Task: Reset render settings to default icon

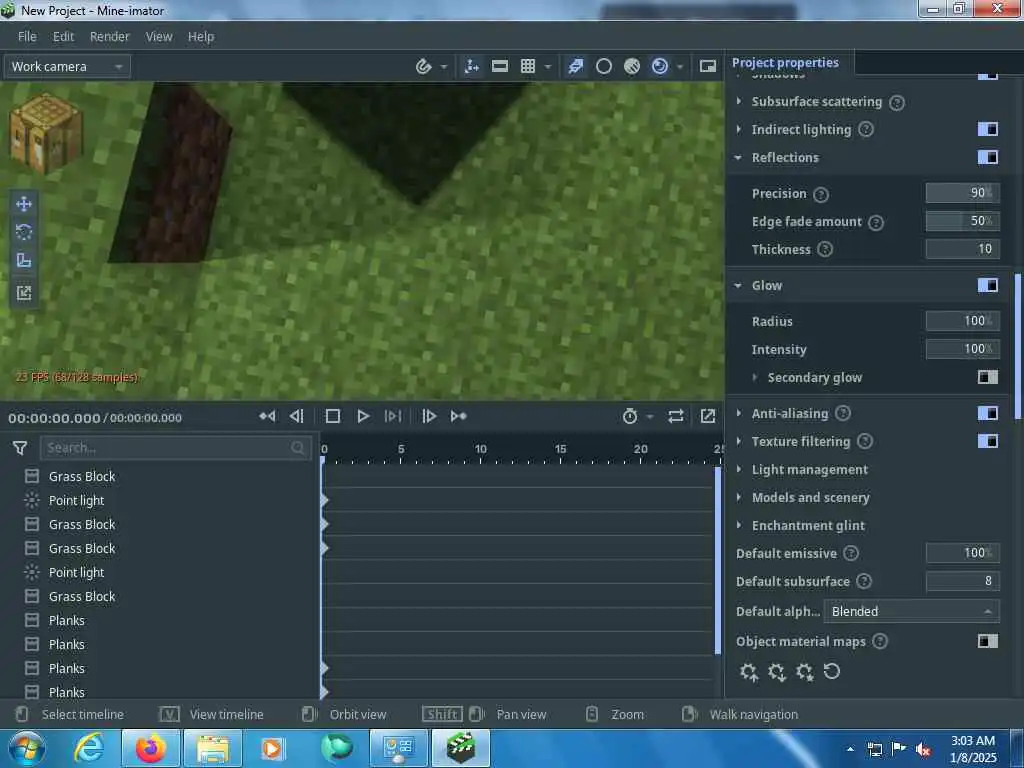Action: click(832, 671)
